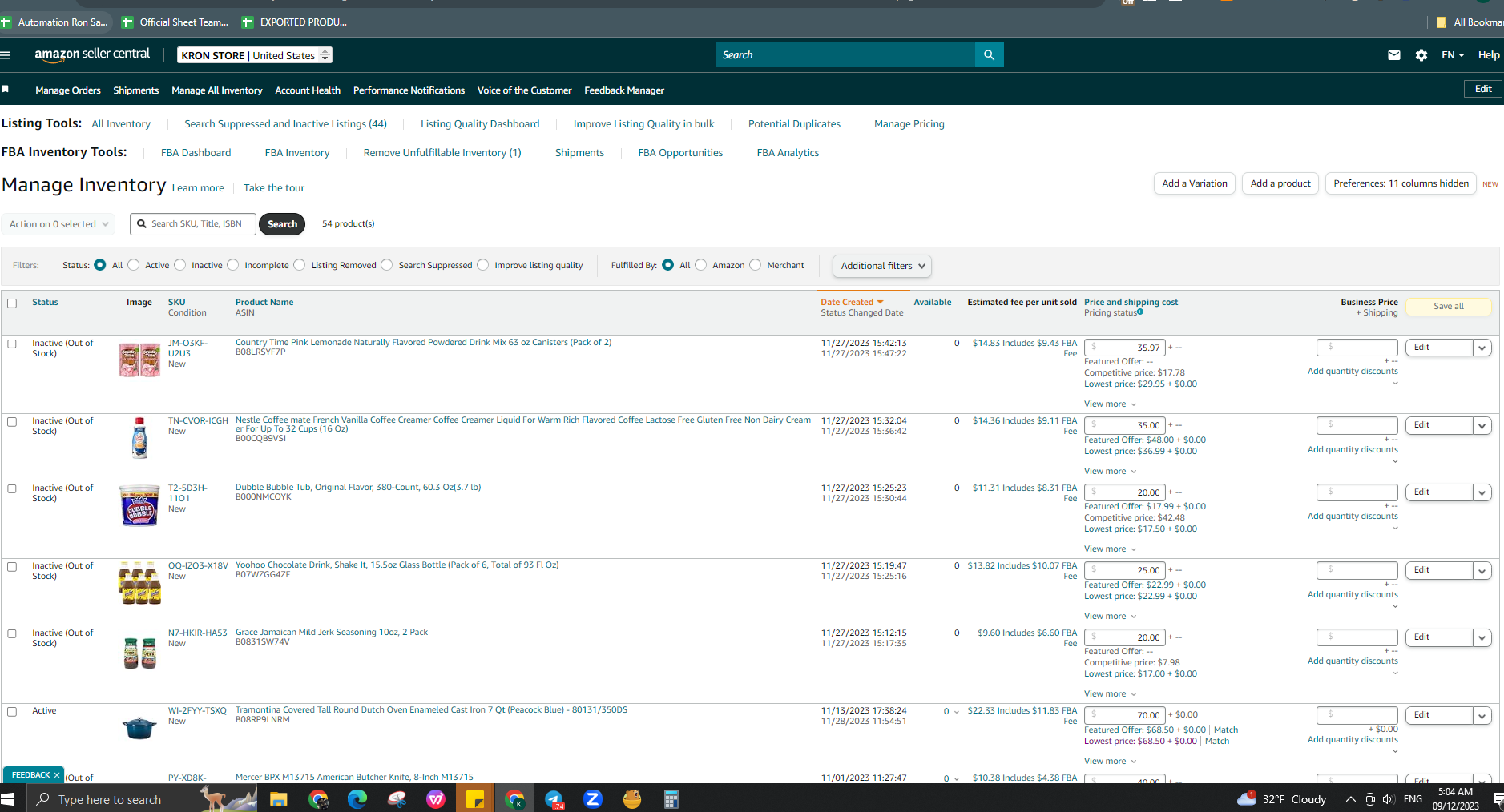This screenshot has height=812, width=1504.
Task: Select Merchant under Fulfilled By
Action: pos(756,265)
